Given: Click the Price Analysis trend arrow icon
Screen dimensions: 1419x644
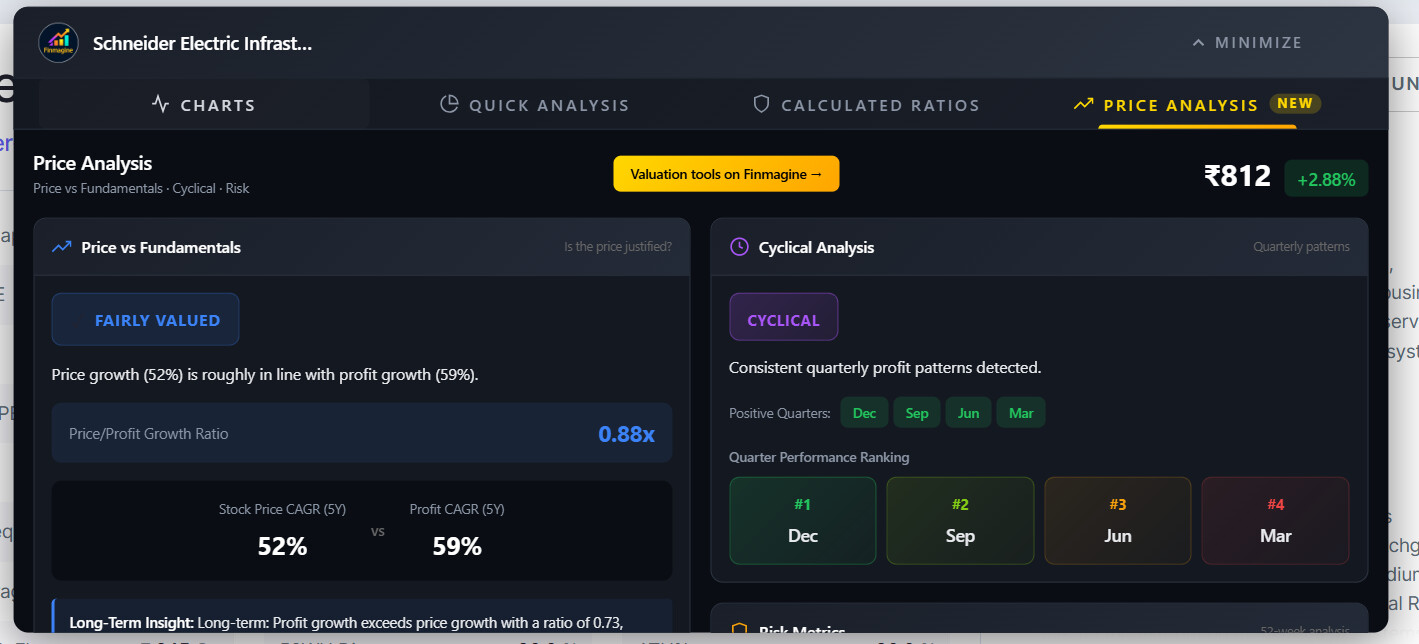Looking at the screenshot, I should [1083, 105].
